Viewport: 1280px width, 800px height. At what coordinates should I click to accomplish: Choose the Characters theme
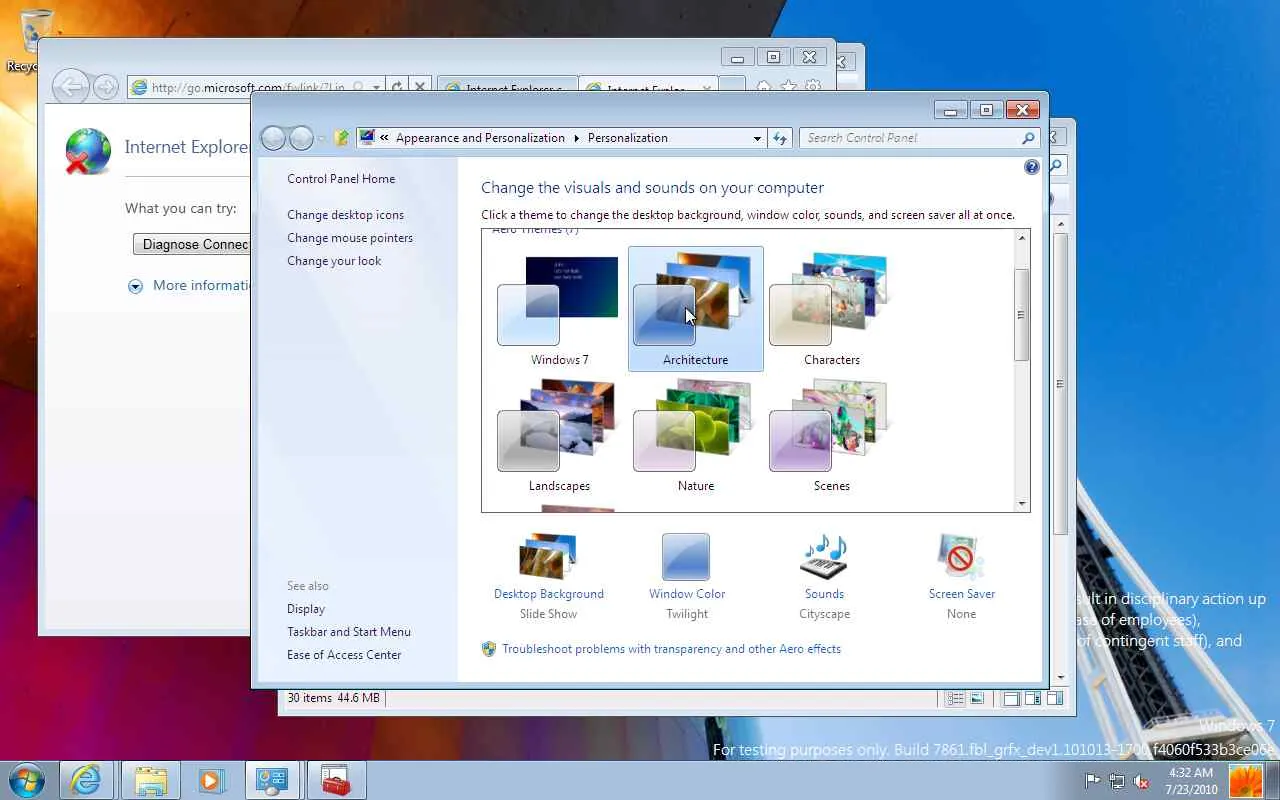pos(831,310)
